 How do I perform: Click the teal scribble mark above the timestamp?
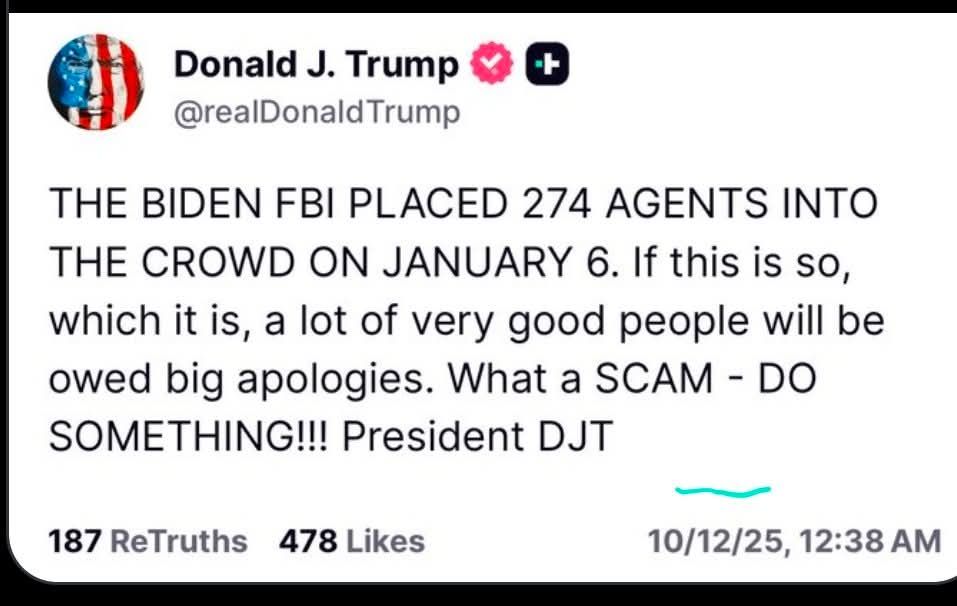click(x=723, y=491)
